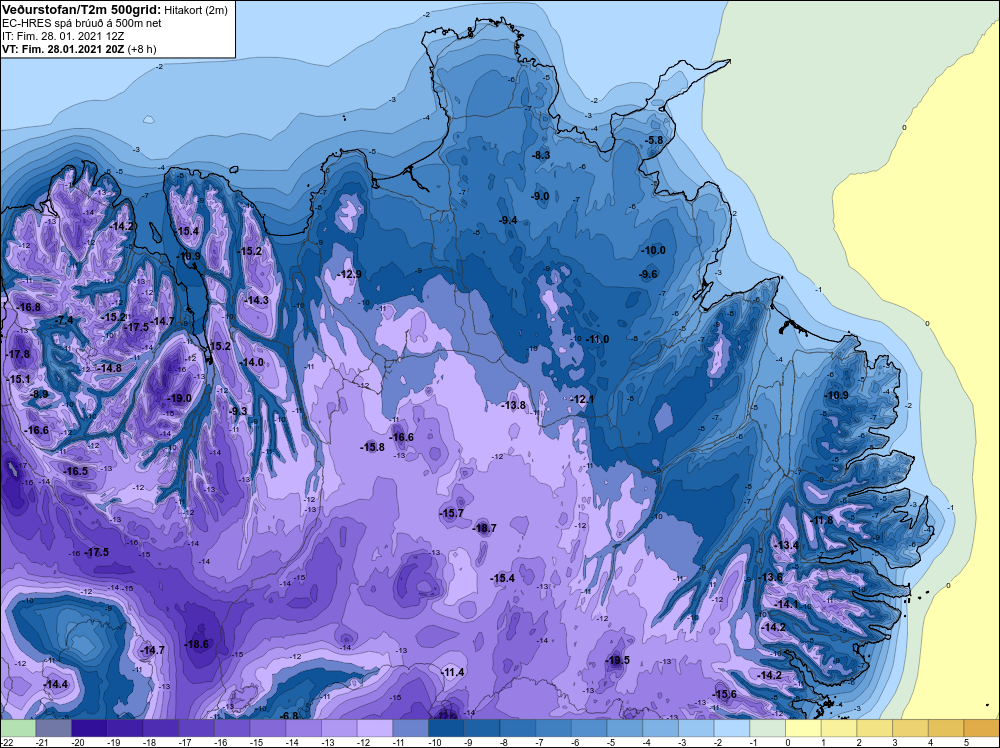Viewport: 1000px width, 748px height.
Task: Click the -14.3 temperature reading
Action: coord(256,300)
